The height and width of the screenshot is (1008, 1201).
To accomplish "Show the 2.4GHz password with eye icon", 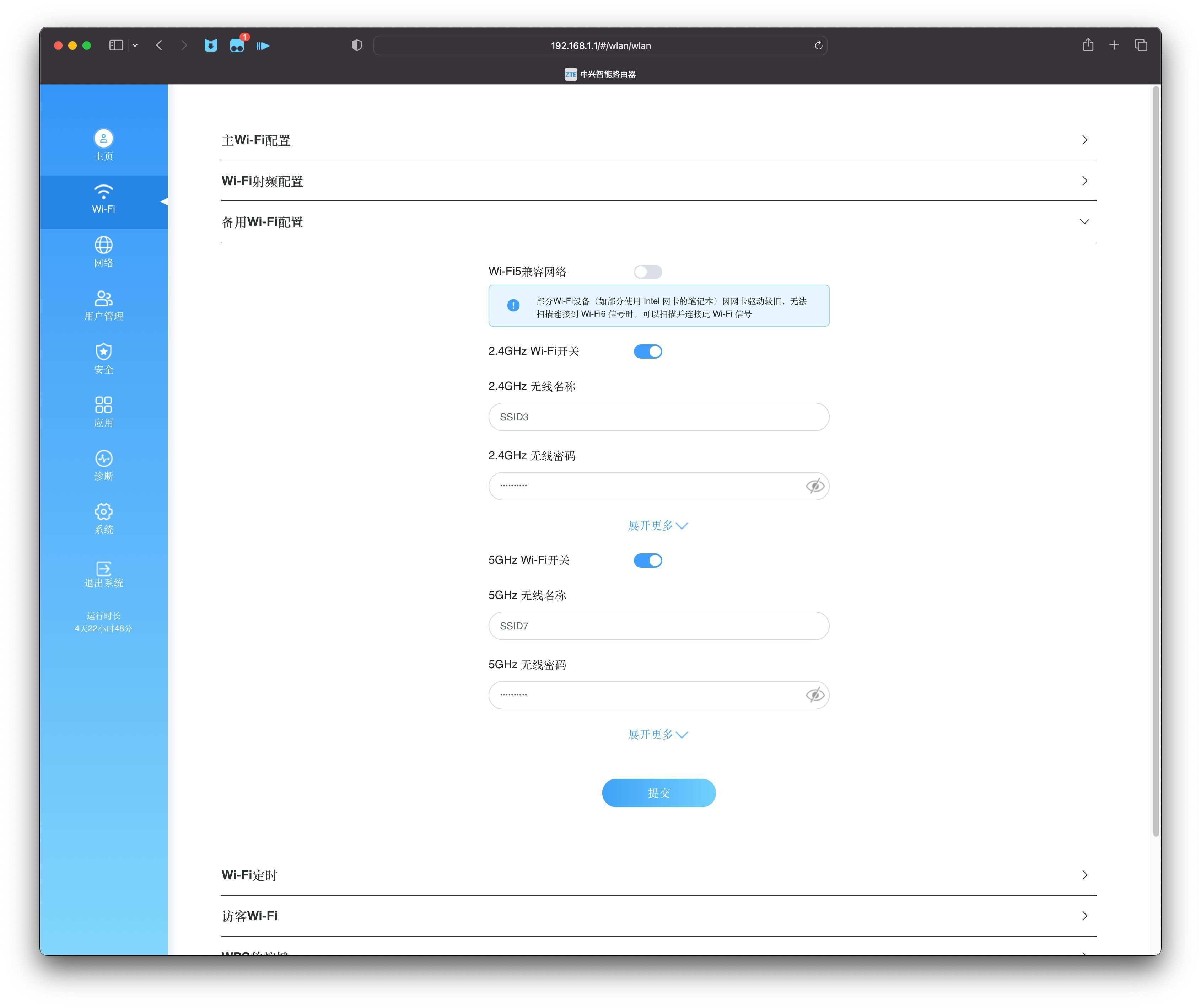I will 815,486.
